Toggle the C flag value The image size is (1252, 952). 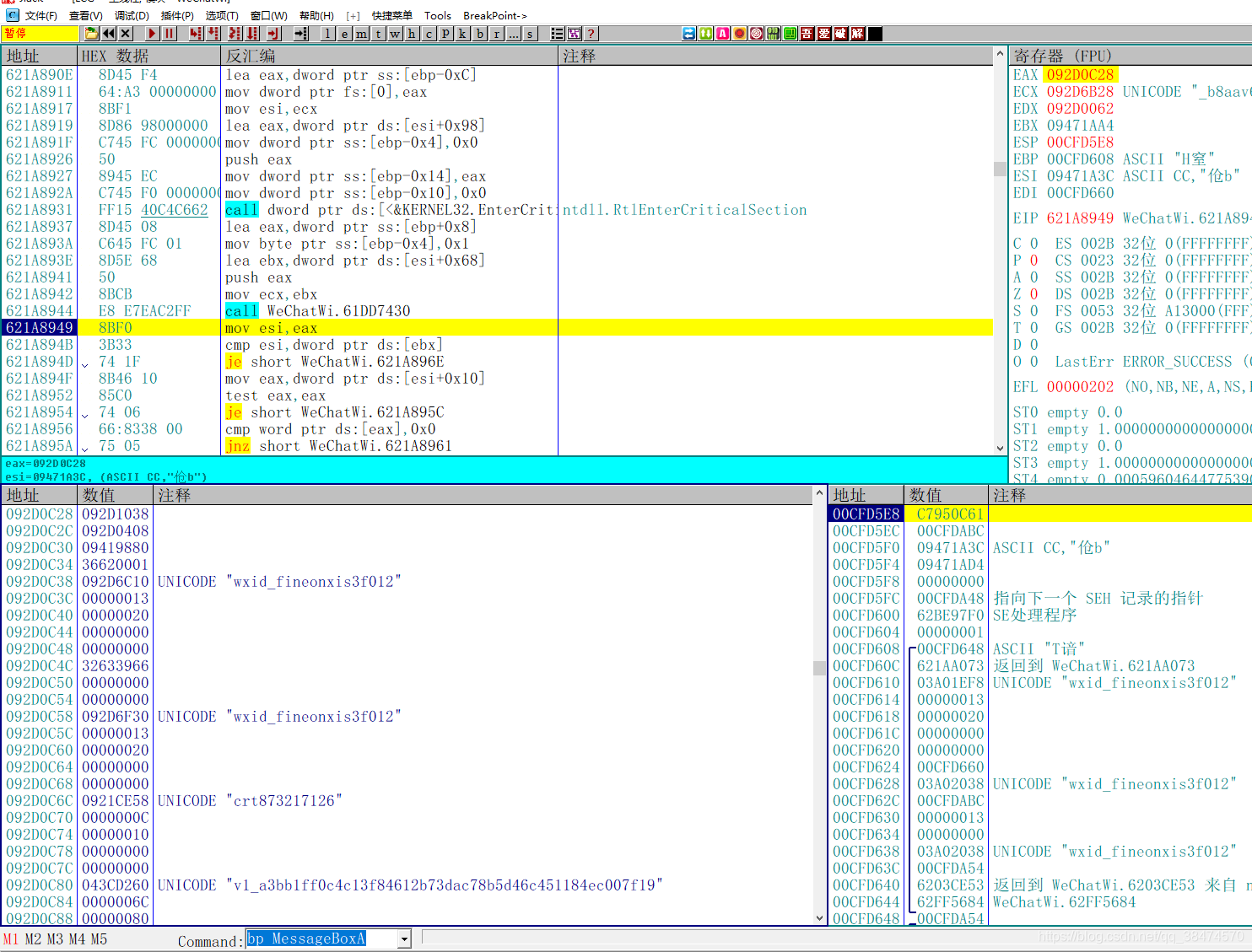[1034, 244]
